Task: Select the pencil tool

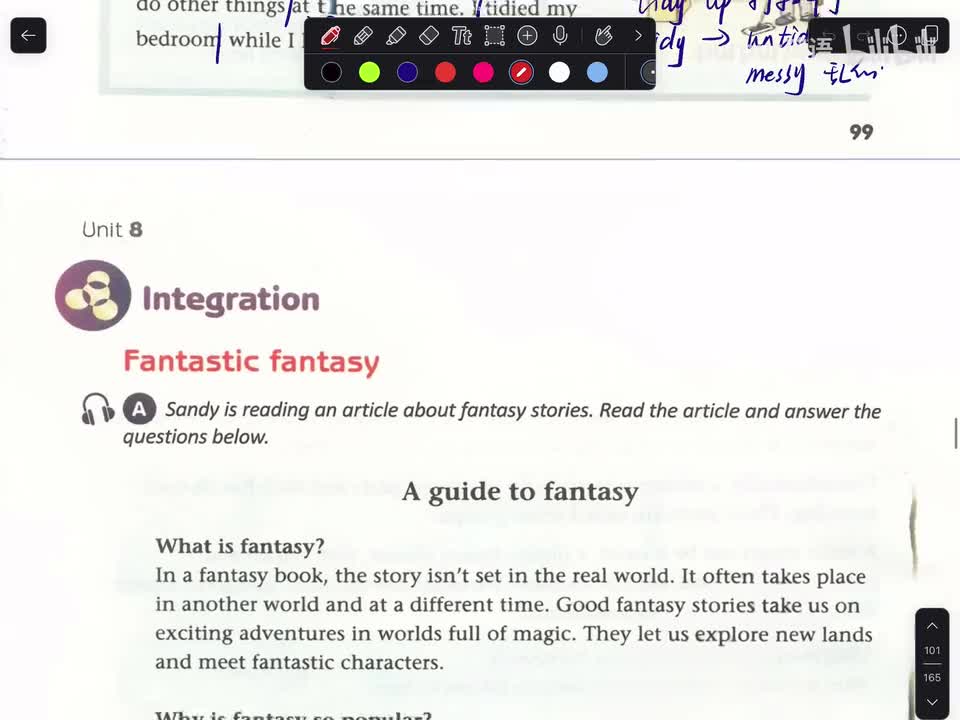Action: [x=363, y=36]
